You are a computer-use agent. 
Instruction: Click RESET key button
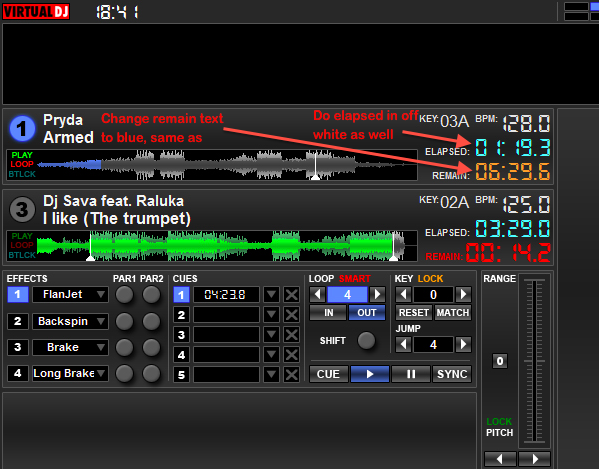pyautogui.click(x=414, y=313)
